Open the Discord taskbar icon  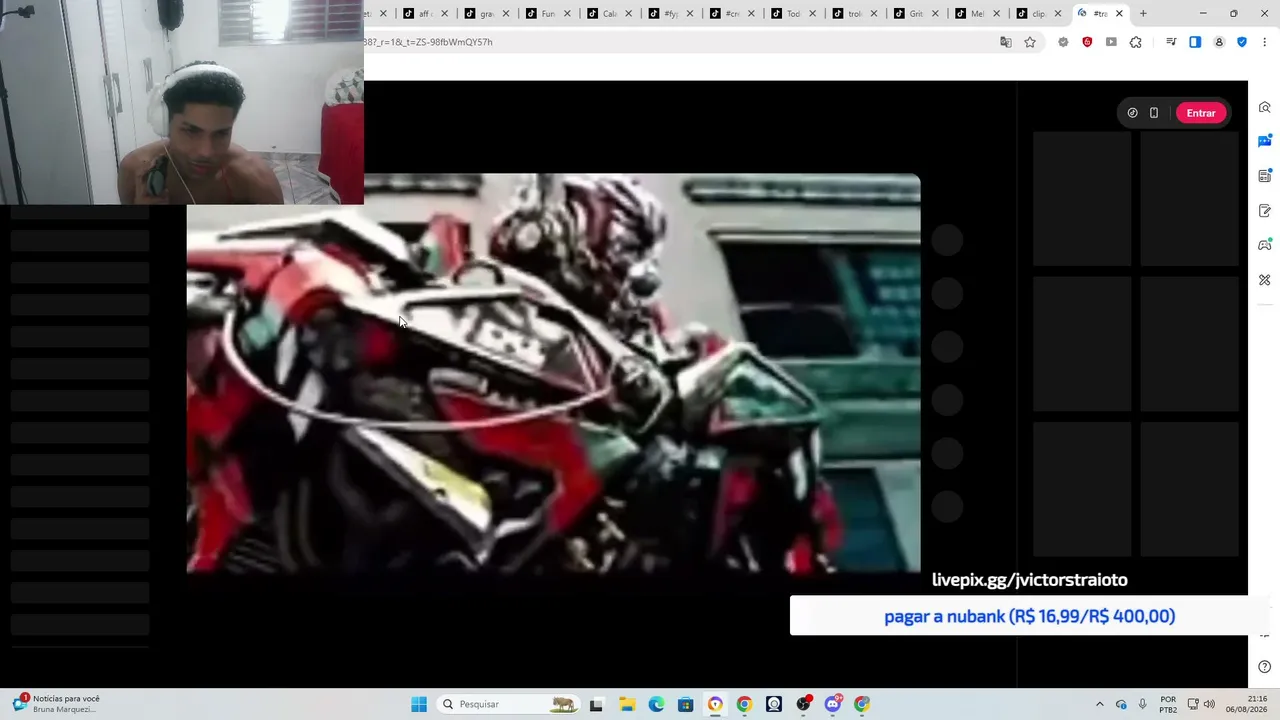point(833,704)
